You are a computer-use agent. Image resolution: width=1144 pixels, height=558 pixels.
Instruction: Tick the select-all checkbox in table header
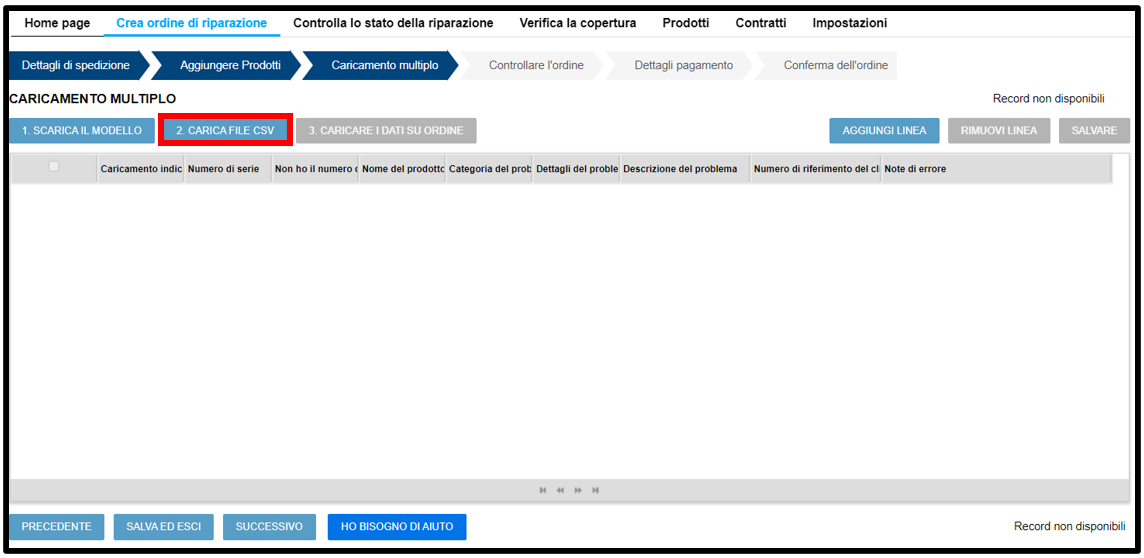coord(54,167)
